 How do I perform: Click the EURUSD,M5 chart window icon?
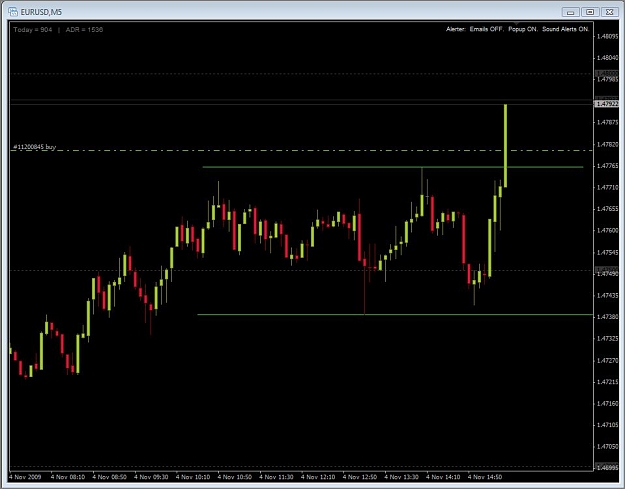tap(13, 12)
